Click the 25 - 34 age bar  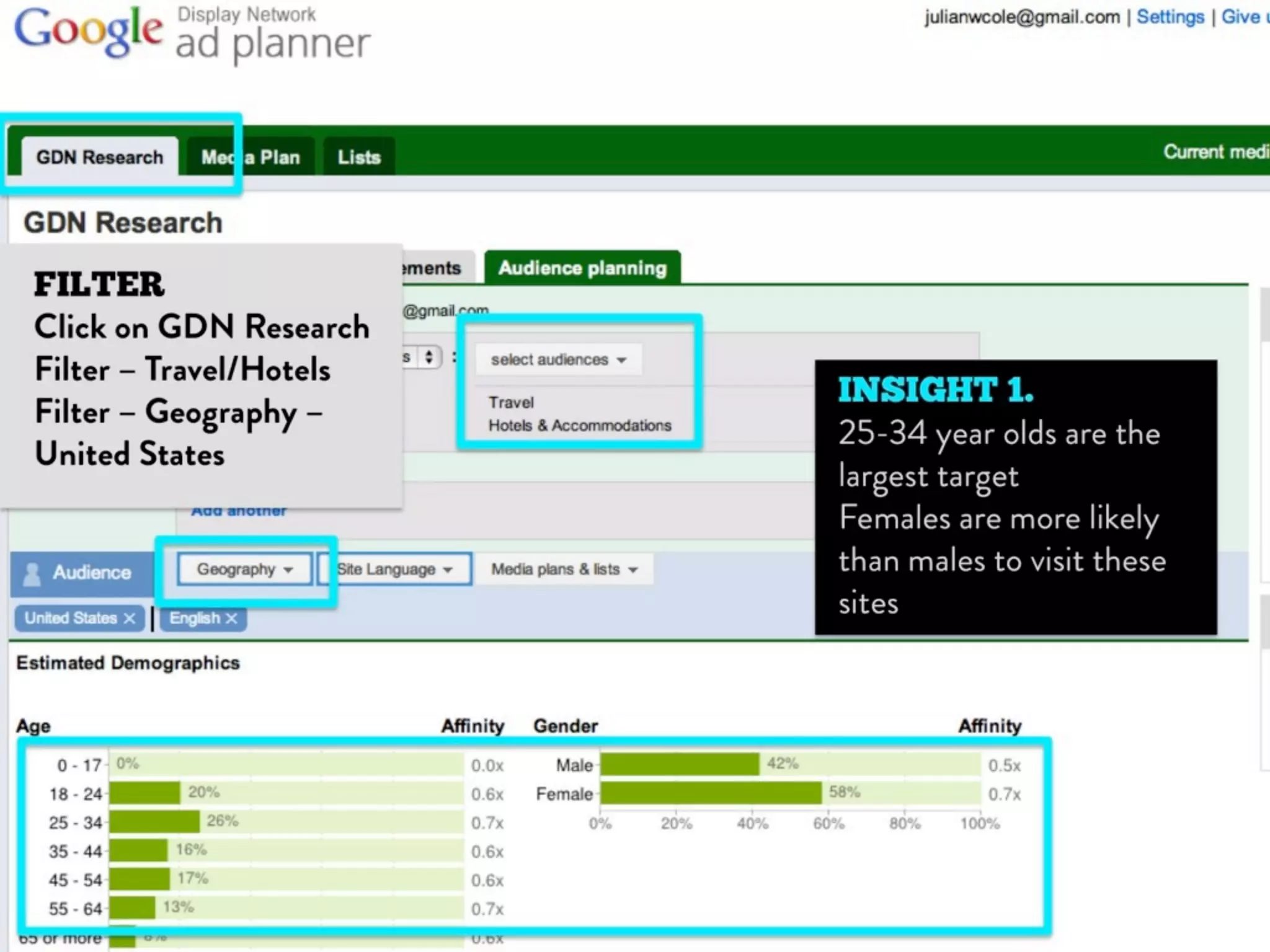pyautogui.click(x=154, y=822)
